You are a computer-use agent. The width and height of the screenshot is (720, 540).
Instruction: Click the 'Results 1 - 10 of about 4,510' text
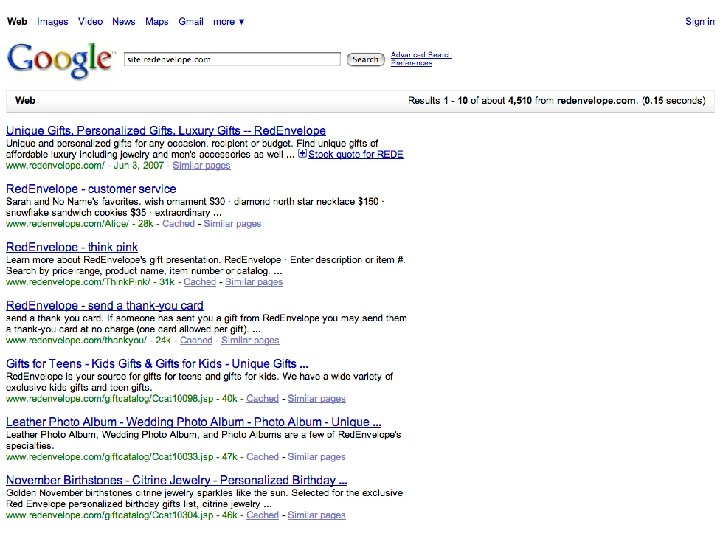pos(470,101)
